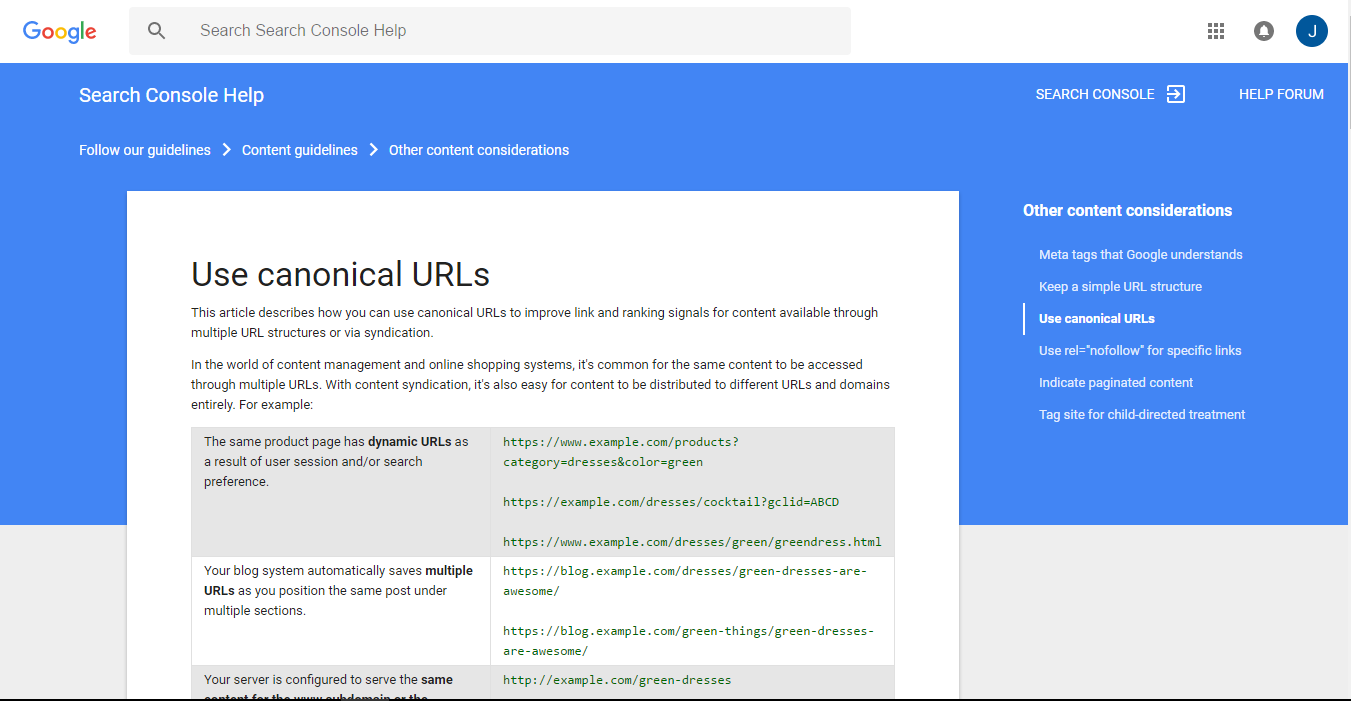Select Keep a simple URL structure
Screen dimensions: 1351x701
pyautogui.click(x=1120, y=286)
